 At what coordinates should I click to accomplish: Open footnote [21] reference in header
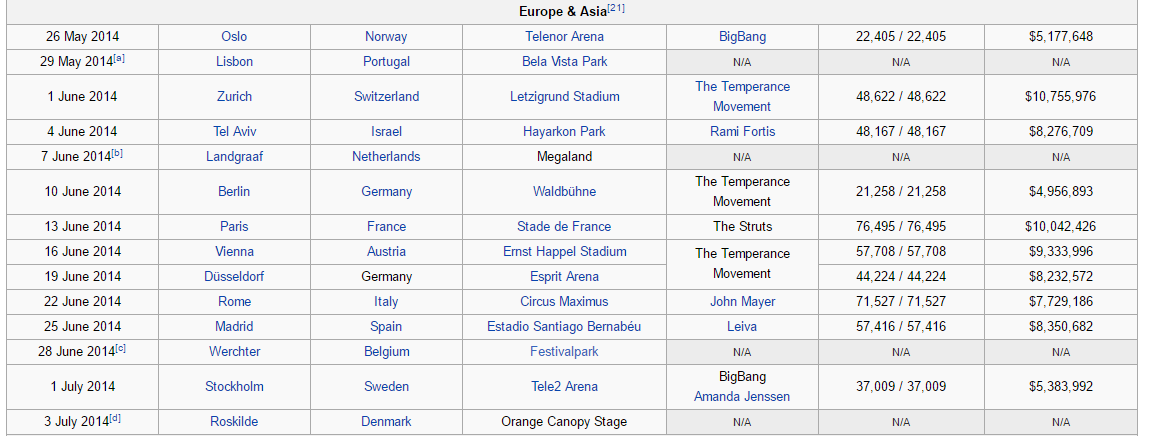pyautogui.click(x=617, y=8)
